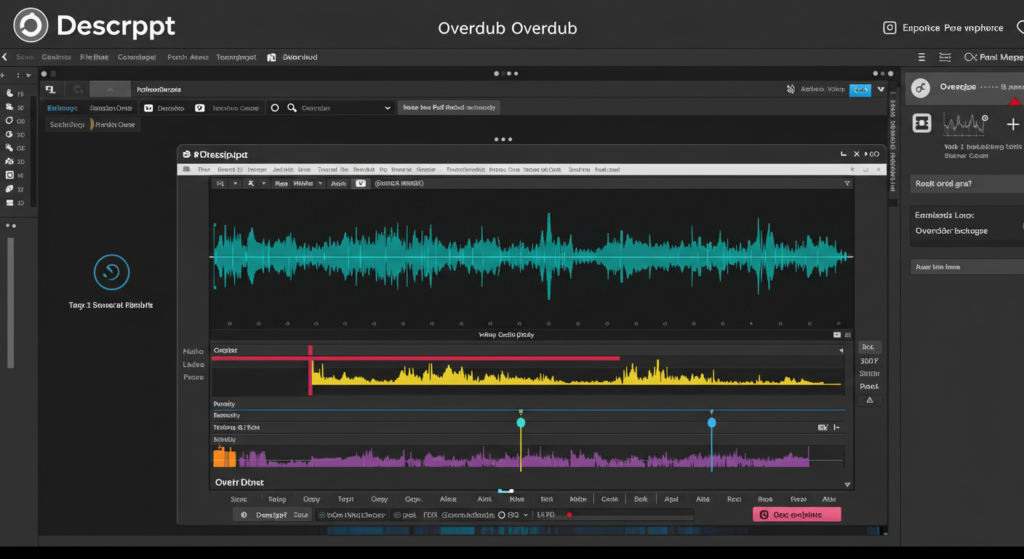Click the box icon right of the timeline markers
Screen dimensions: 1024x559
pos(822,428)
